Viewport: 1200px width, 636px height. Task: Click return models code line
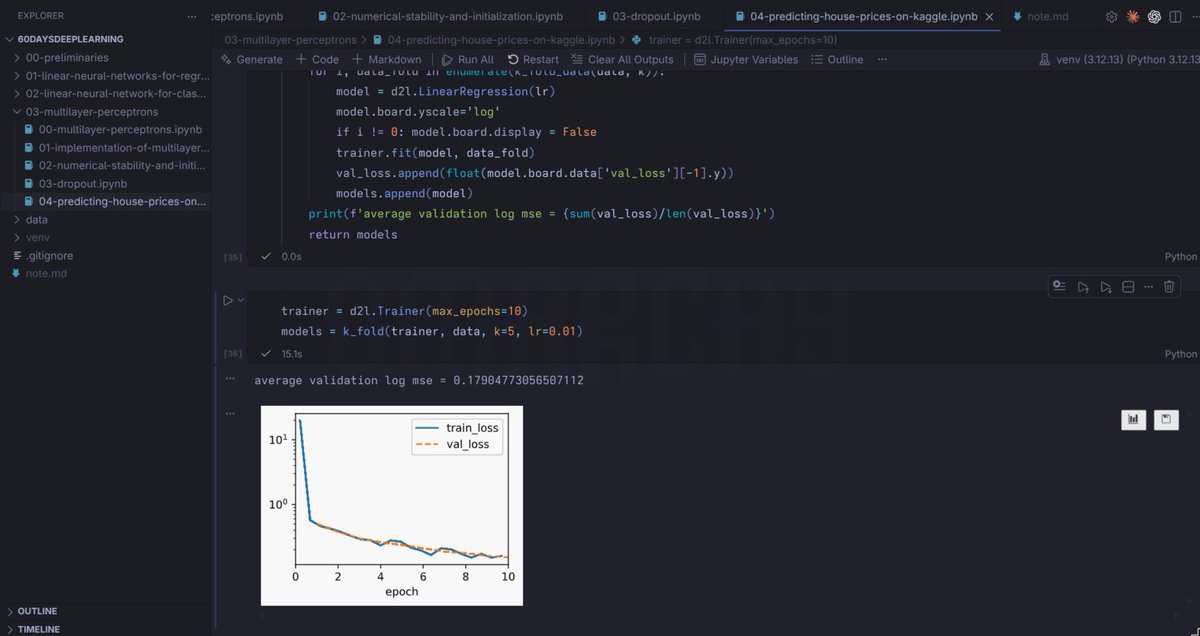(353, 235)
